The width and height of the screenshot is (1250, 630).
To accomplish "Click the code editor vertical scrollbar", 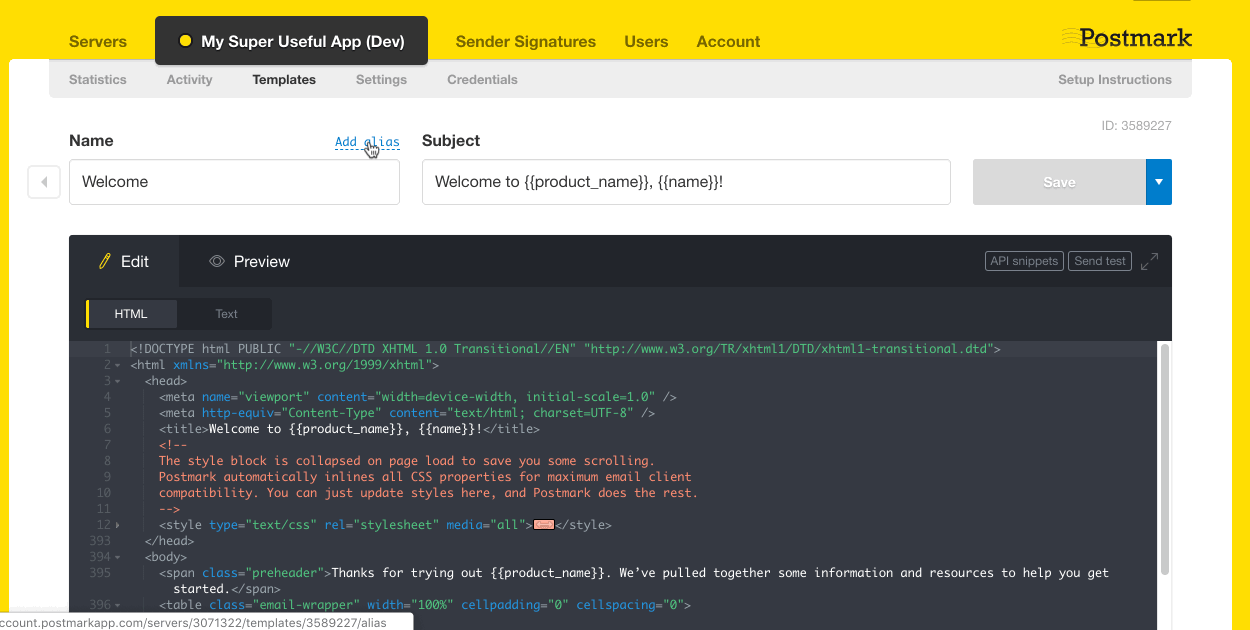I will [x=1164, y=460].
